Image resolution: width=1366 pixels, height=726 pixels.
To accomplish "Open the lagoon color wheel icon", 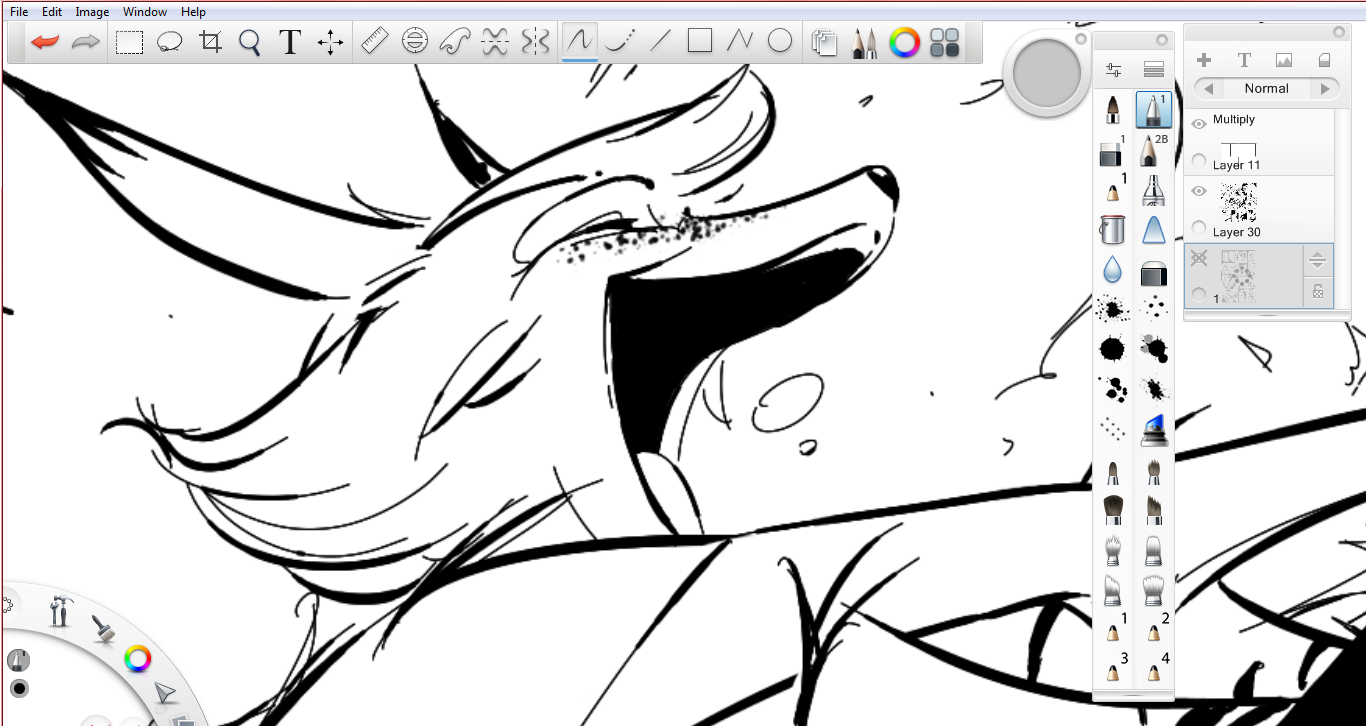I will (137, 659).
